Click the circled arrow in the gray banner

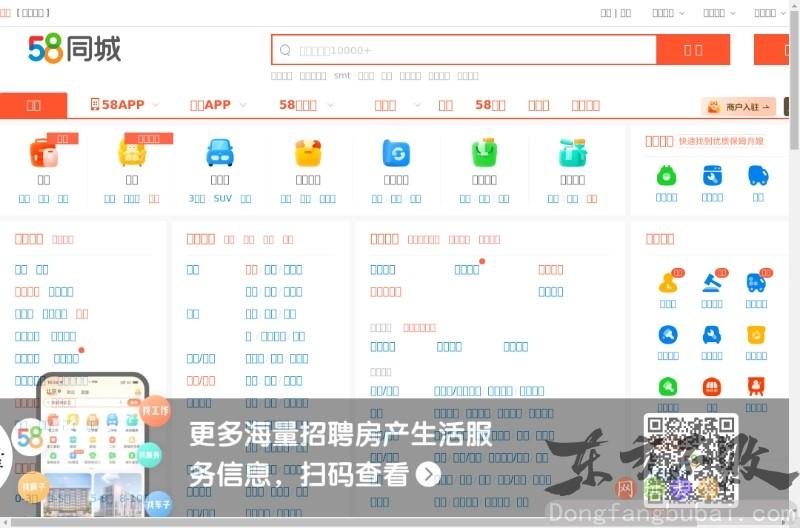(x=428, y=474)
